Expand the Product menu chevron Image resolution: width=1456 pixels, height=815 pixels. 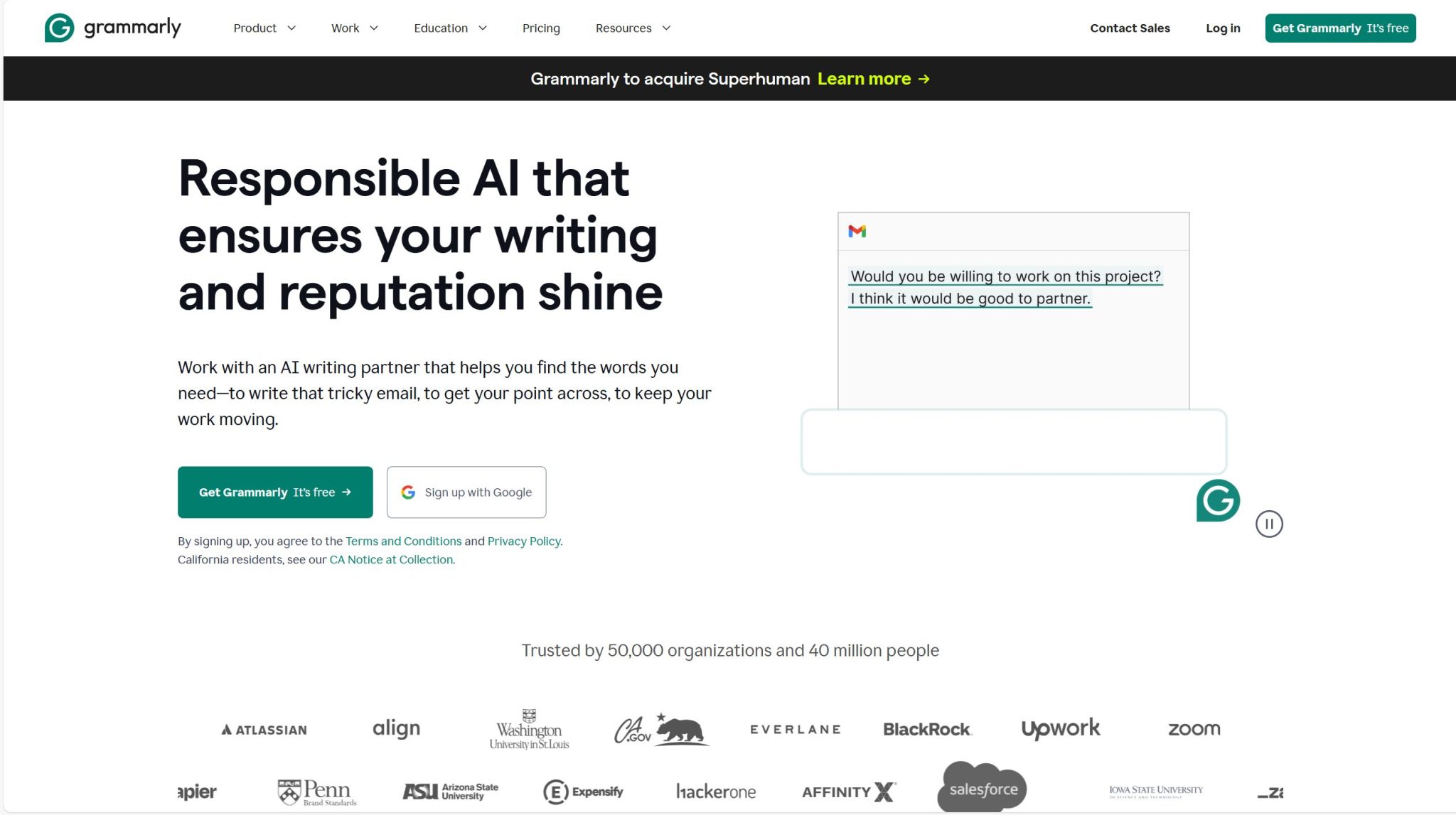pyautogui.click(x=291, y=28)
